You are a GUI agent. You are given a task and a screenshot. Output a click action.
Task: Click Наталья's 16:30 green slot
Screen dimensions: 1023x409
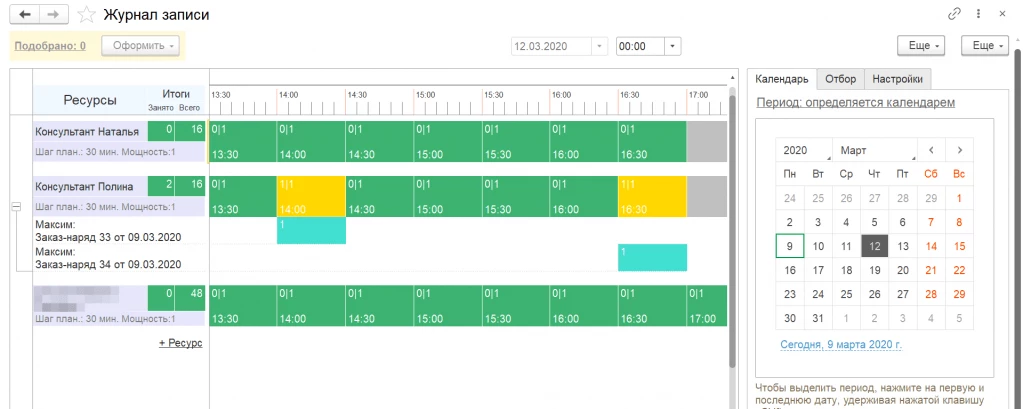[652, 141]
